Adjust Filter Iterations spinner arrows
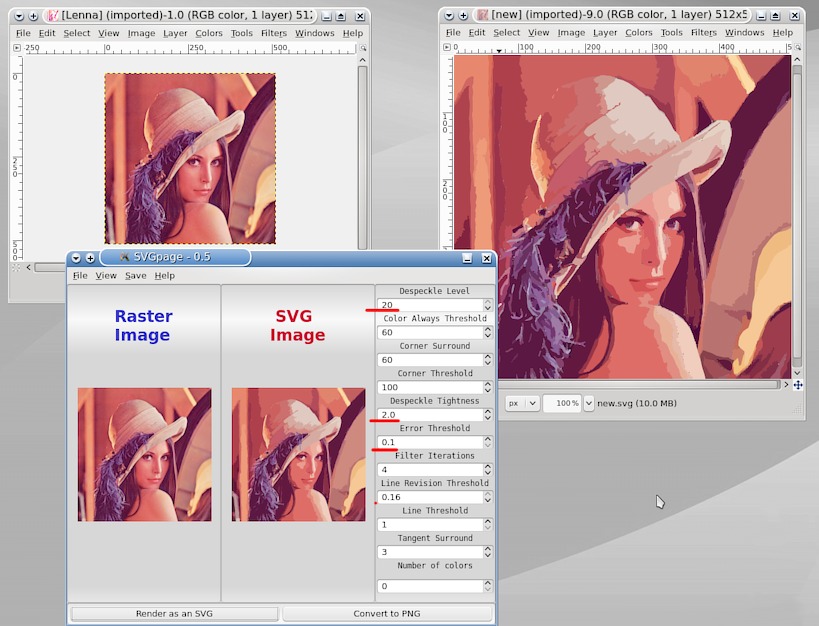This screenshot has height=626, width=819. pyautogui.click(x=488, y=470)
